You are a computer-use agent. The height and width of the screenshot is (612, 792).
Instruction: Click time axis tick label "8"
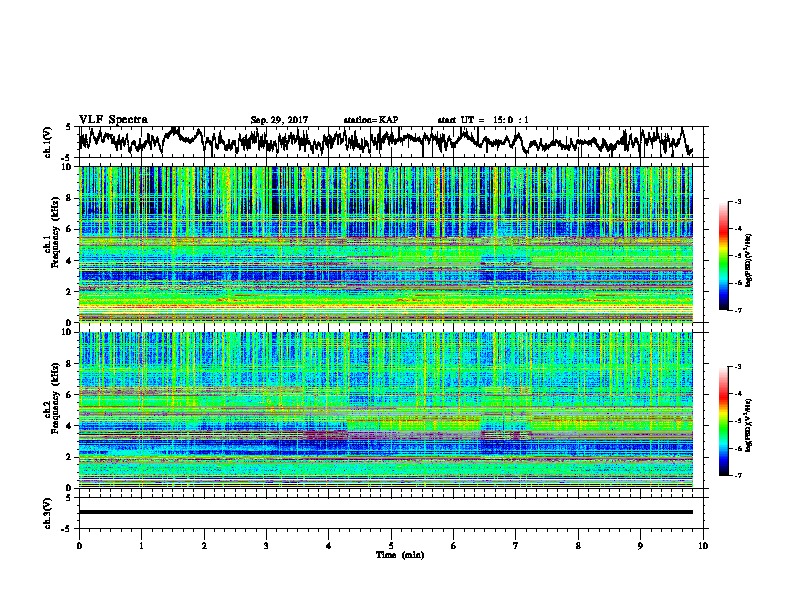click(578, 546)
